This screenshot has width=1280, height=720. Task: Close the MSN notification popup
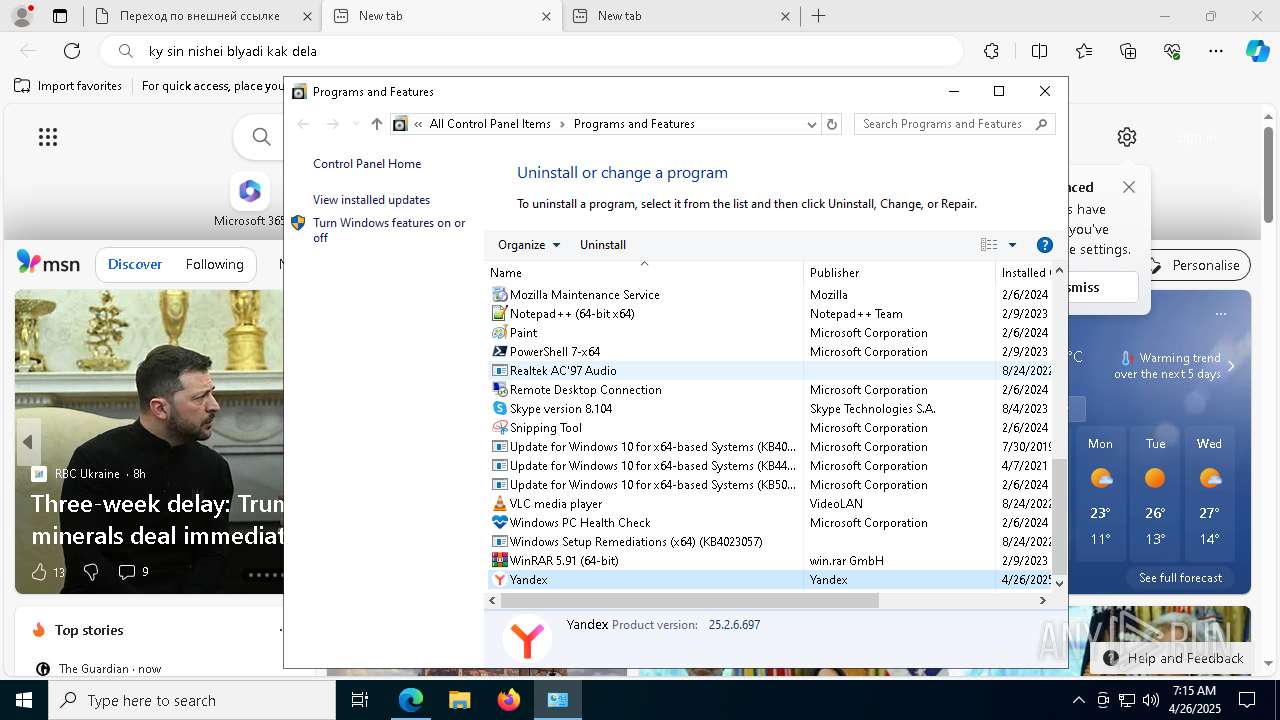pos(1129,187)
